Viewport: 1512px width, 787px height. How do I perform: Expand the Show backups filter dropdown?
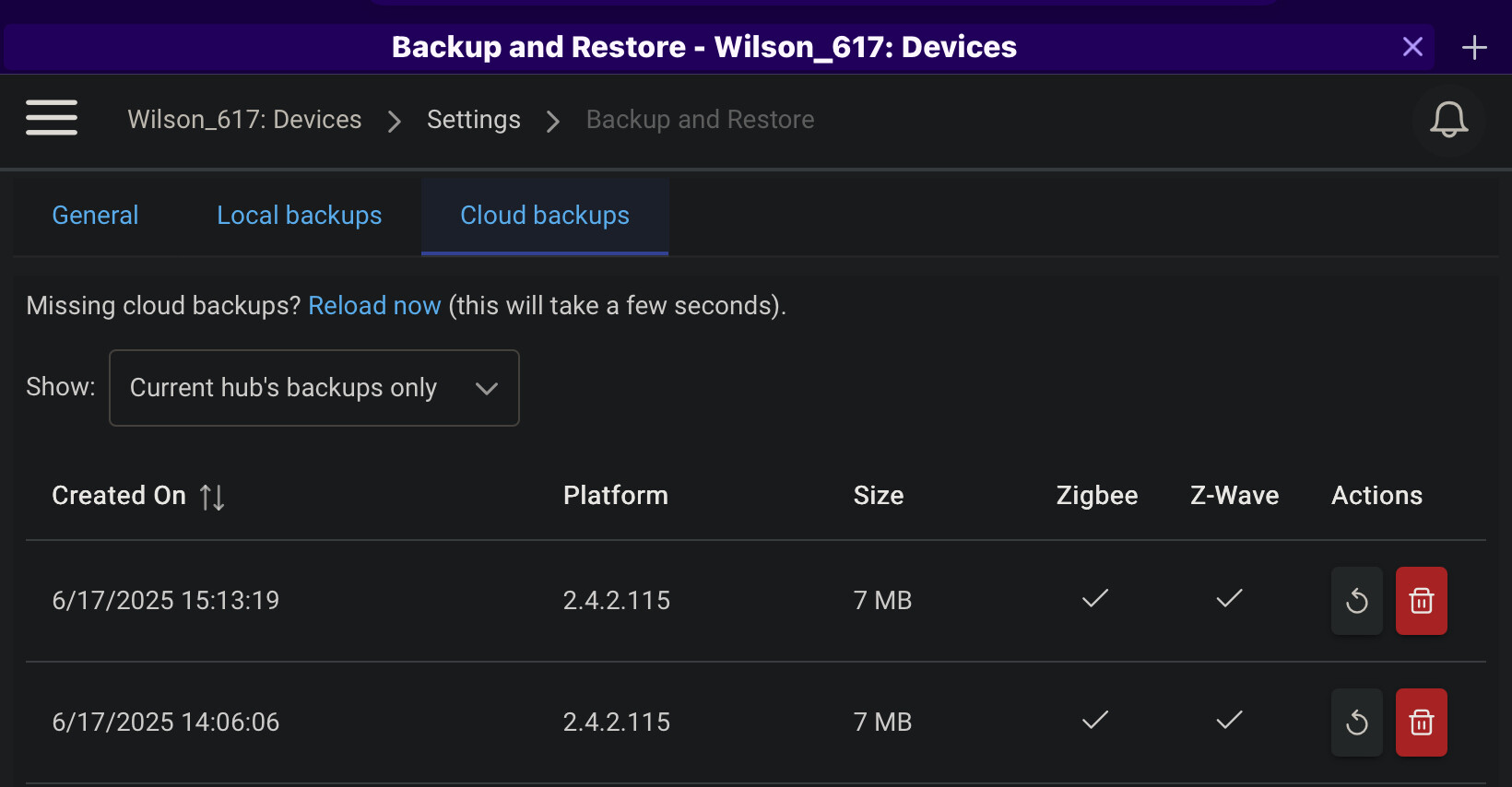coord(313,388)
